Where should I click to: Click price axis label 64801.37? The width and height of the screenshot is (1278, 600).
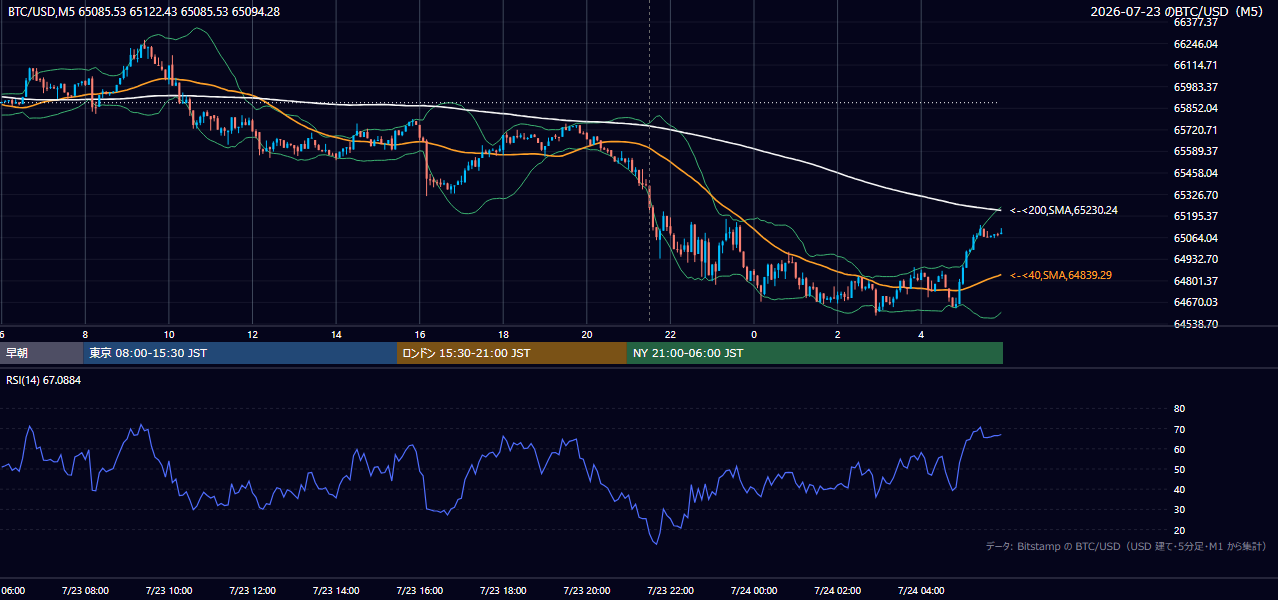point(1195,281)
